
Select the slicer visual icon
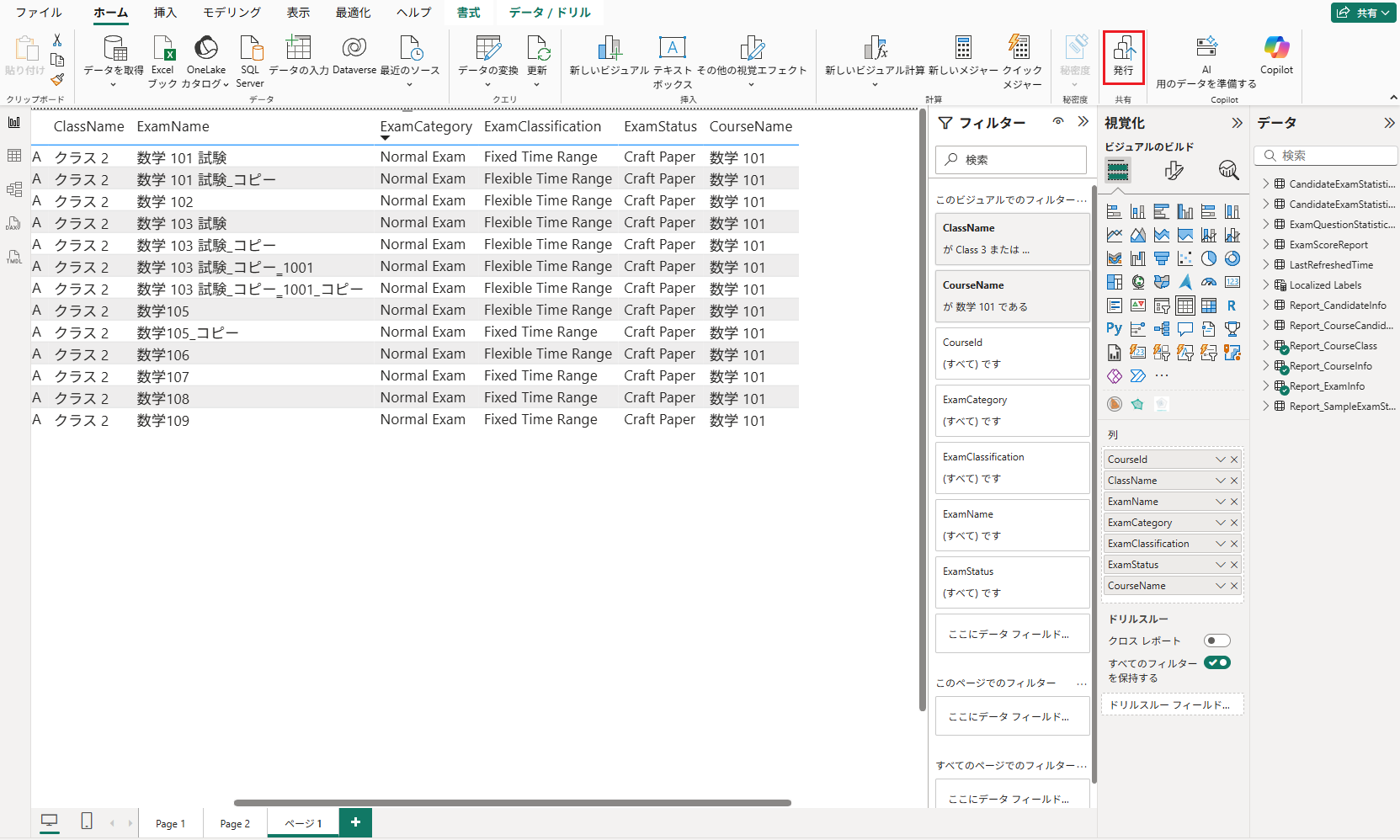tap(1162, 306)
